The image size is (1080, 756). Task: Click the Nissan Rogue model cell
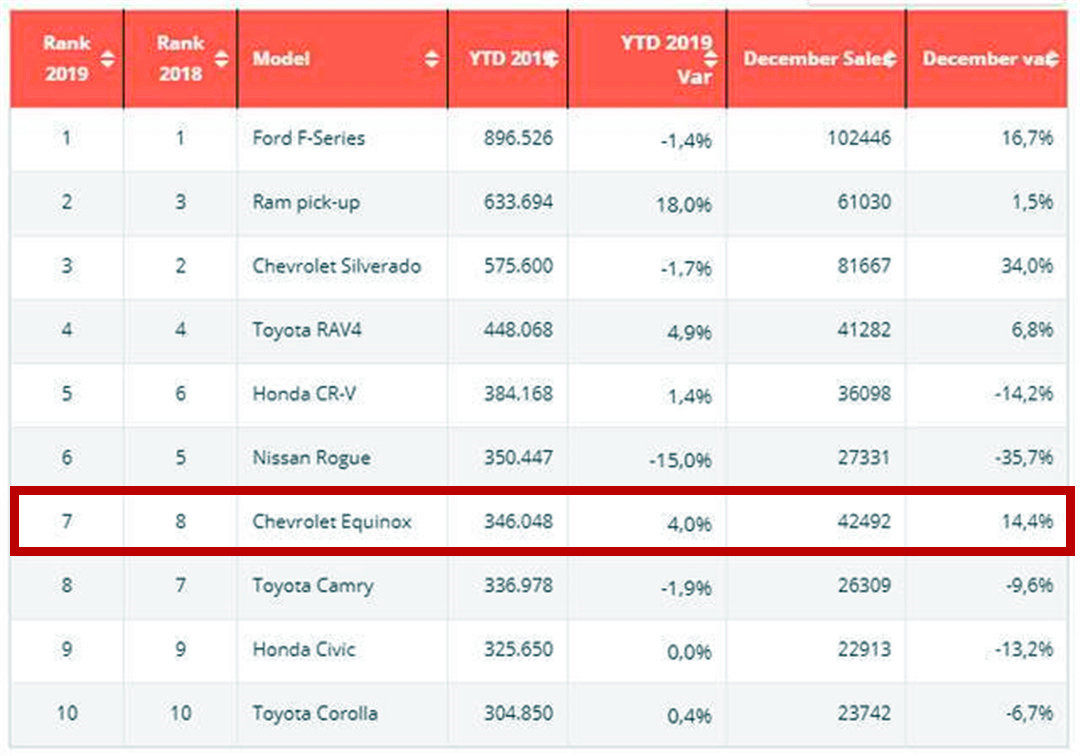[311, 458]
